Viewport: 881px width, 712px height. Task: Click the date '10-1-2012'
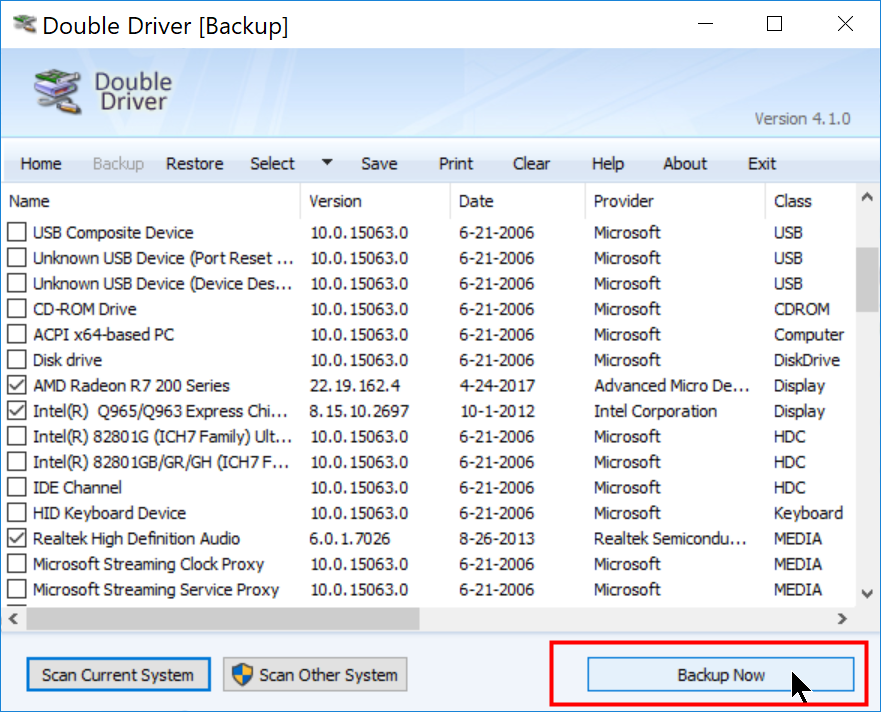tap(497, 411)
